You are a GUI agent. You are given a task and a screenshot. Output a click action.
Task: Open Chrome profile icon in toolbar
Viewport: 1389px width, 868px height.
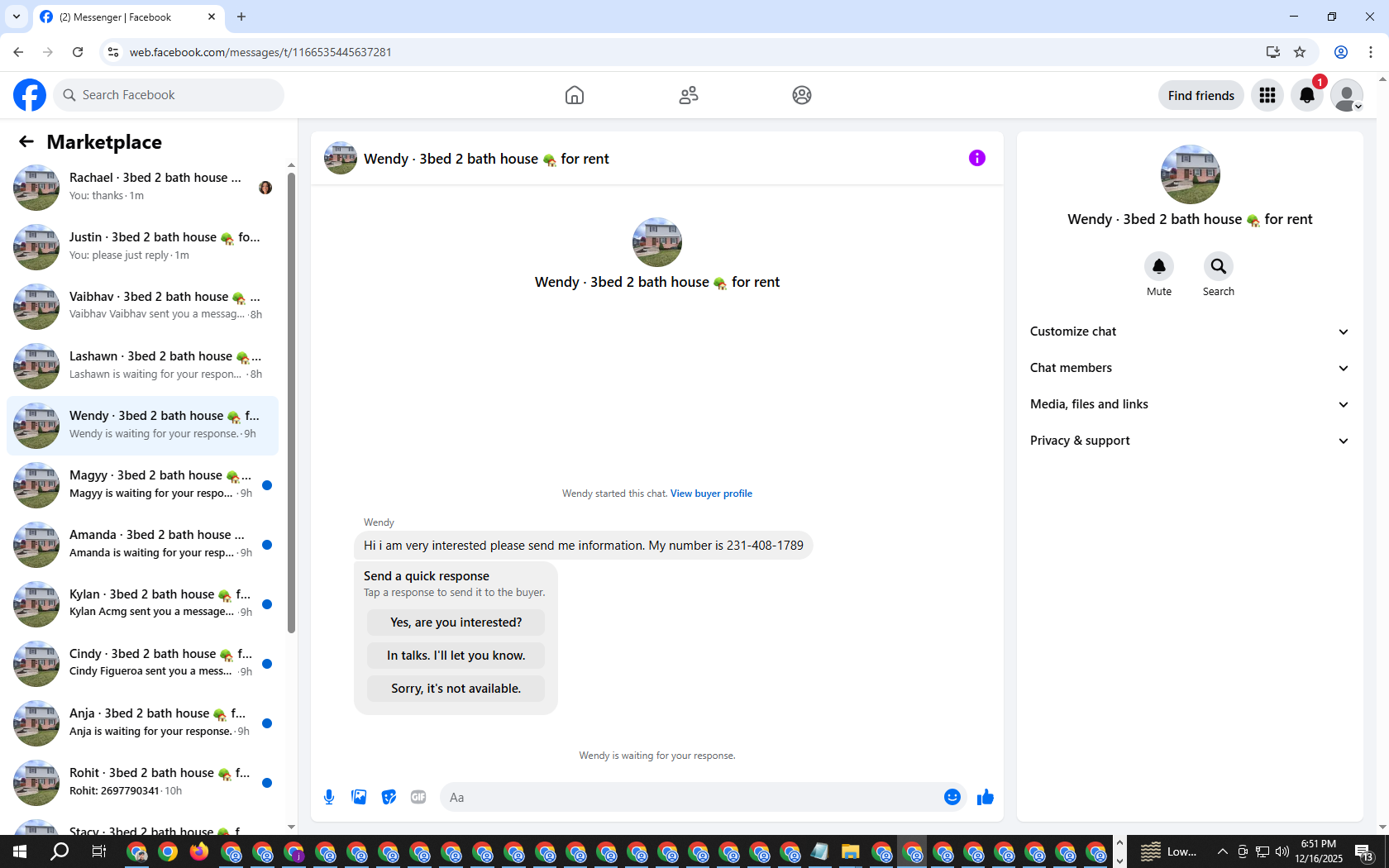pos(1341,52)
